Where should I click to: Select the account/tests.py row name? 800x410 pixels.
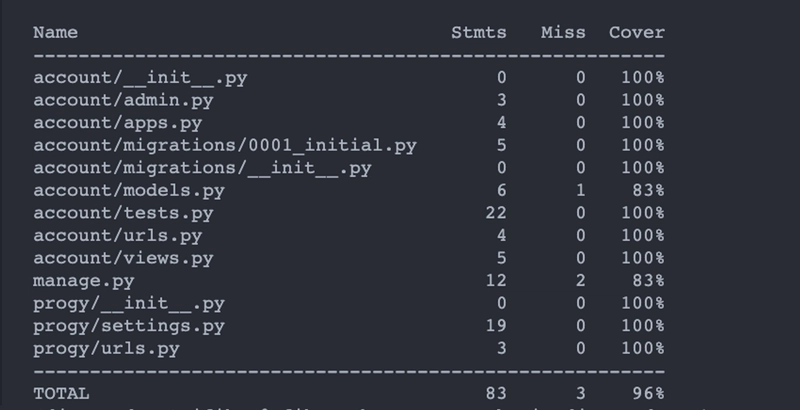(123, 213)
